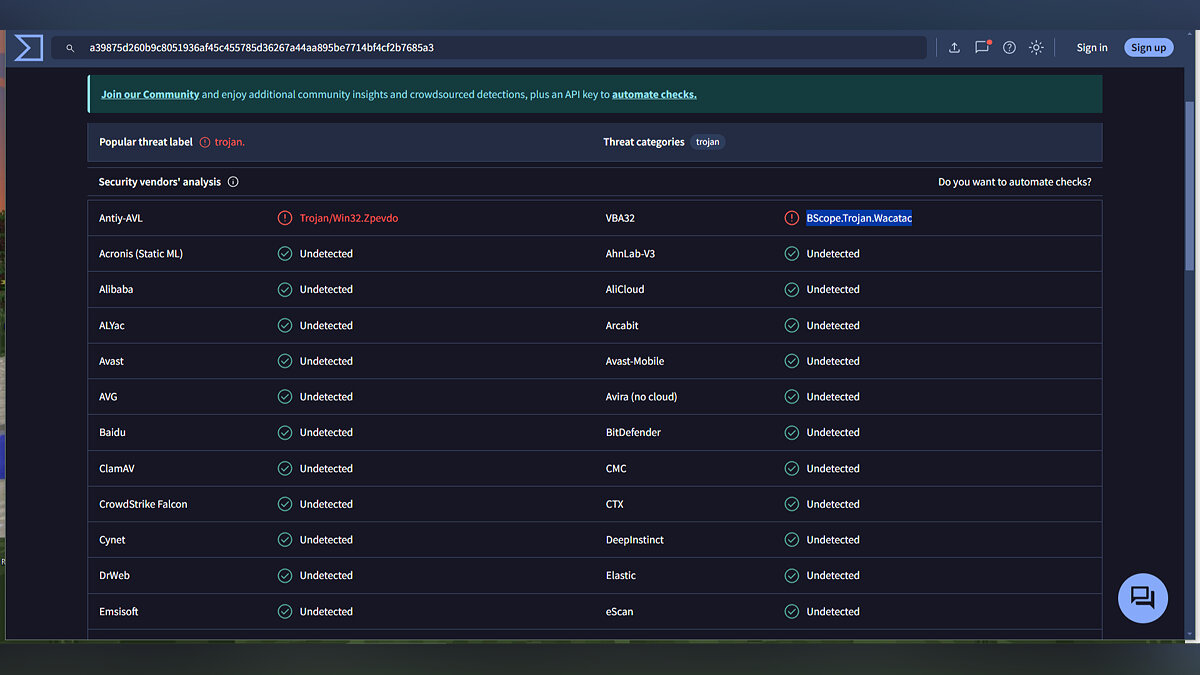Click info icon beside Security vendors' analysis
This screenshot has height=675, width=1200.
(x=233, y=182)
